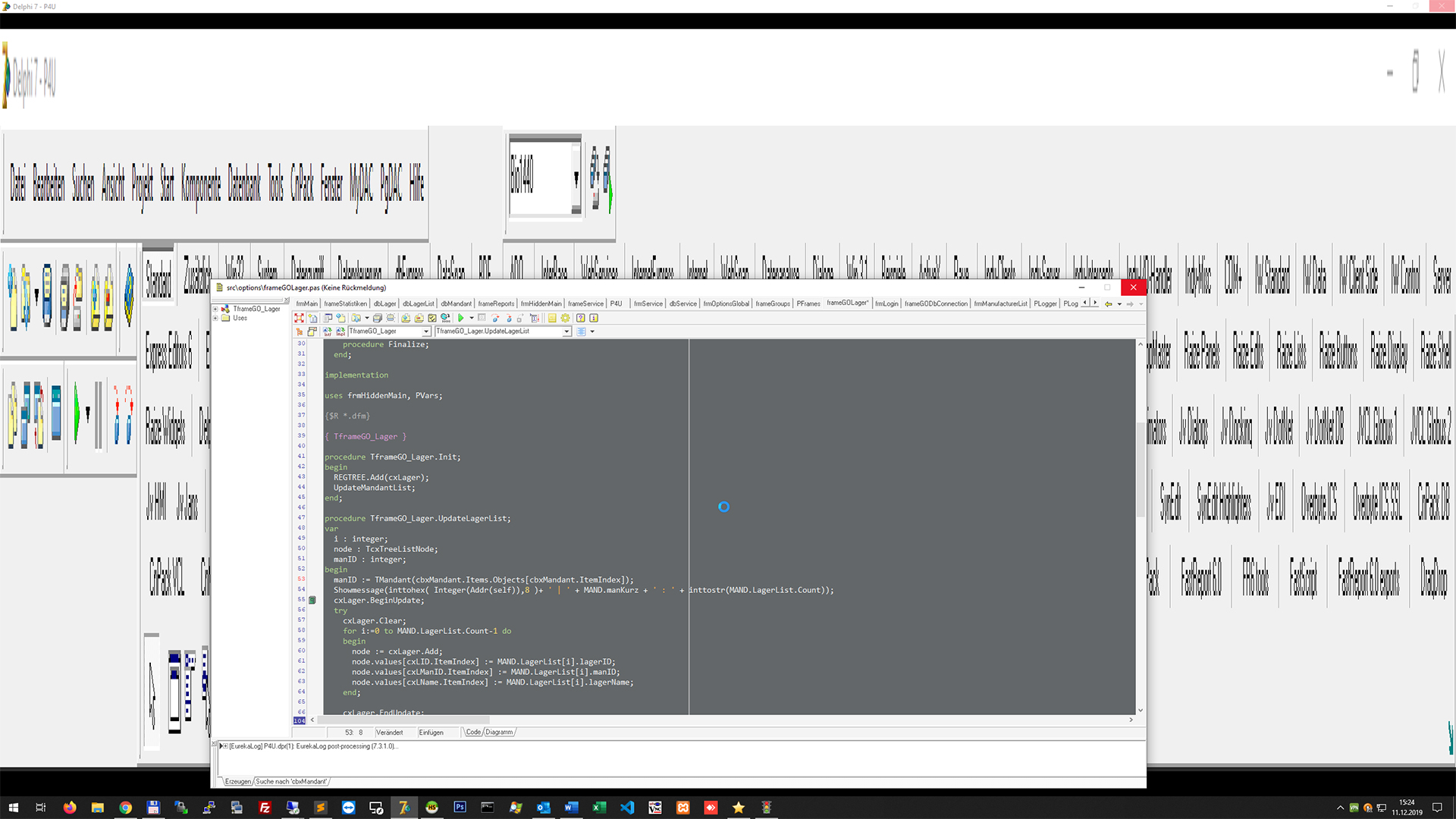Open Windows Start menu
The width and height of the screenshot is (1456, 819).
[x=13, y=808]
